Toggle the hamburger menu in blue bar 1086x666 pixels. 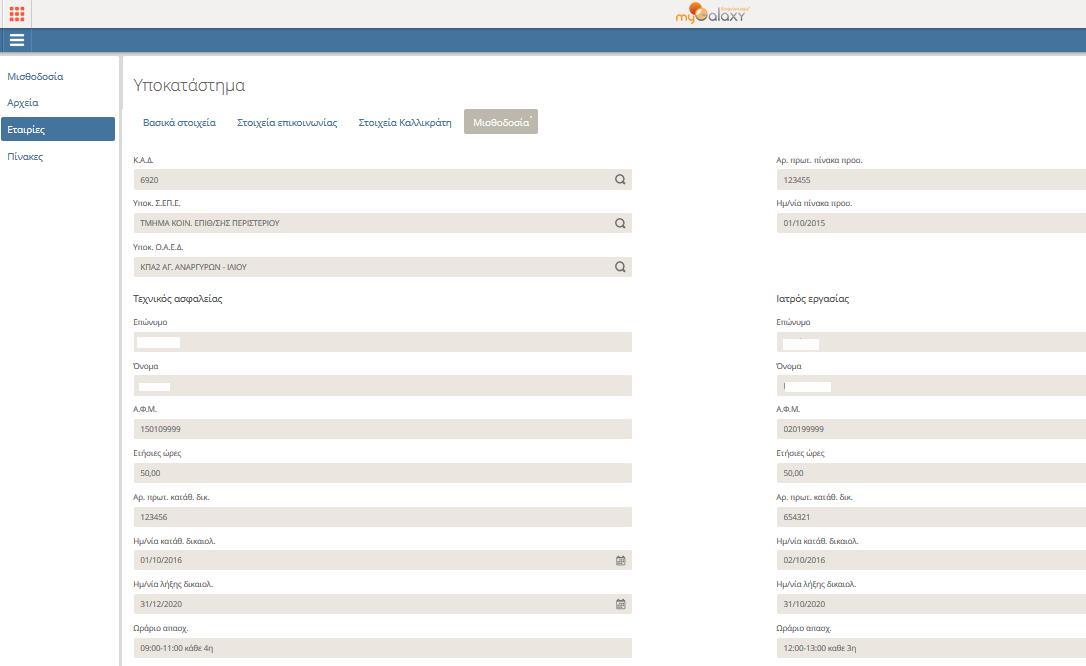pos(17,40)
